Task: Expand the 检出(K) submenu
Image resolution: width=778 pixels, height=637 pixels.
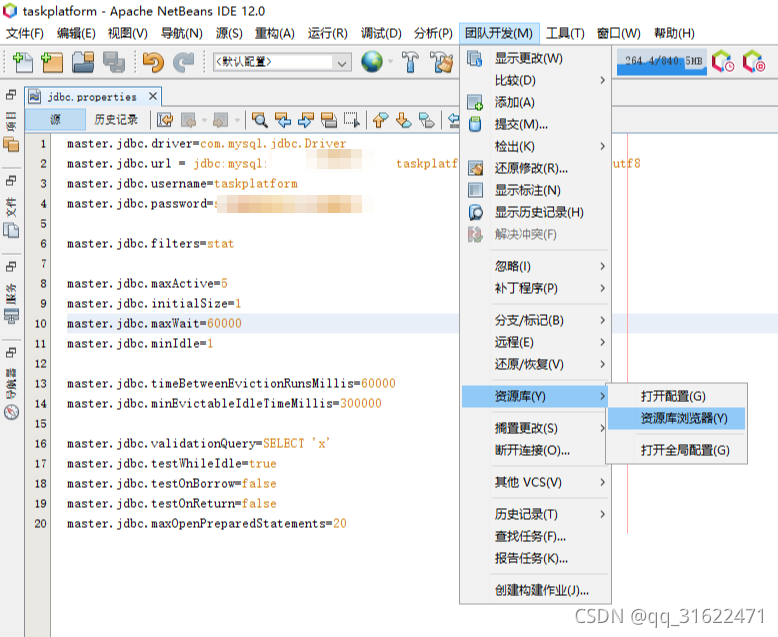Action: tap(535, 146)
